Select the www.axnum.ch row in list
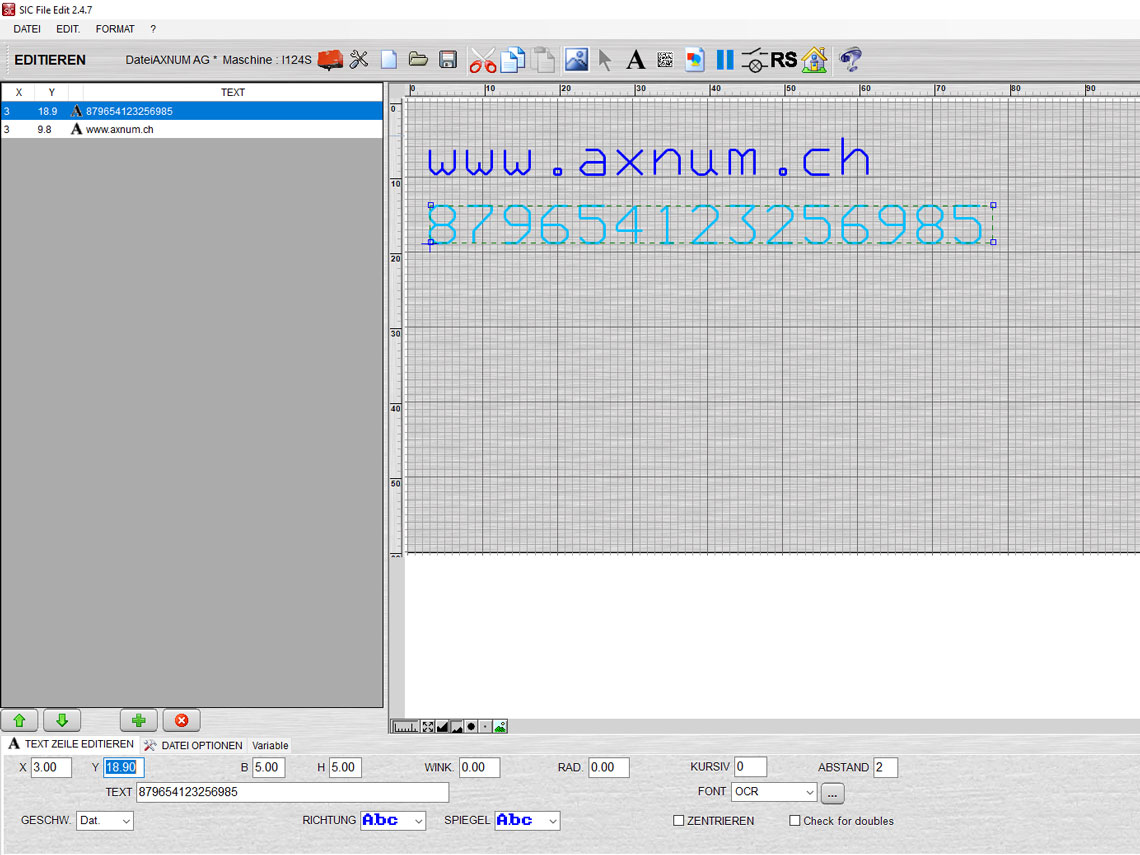This screenshot has width=1140, height=855. [119, 129]
